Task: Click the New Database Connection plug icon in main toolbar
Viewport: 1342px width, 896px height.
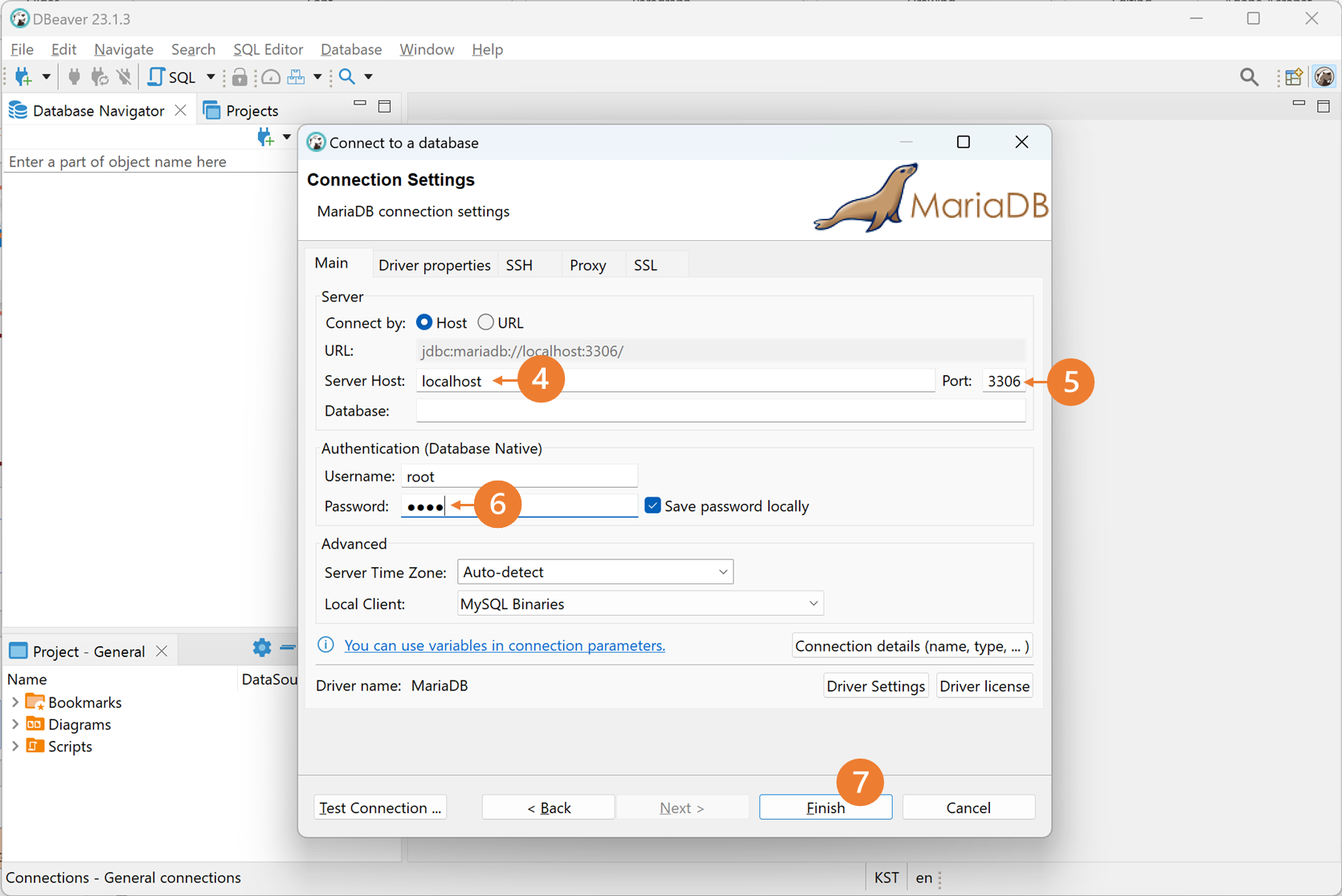Action: (x=23, y=76)
